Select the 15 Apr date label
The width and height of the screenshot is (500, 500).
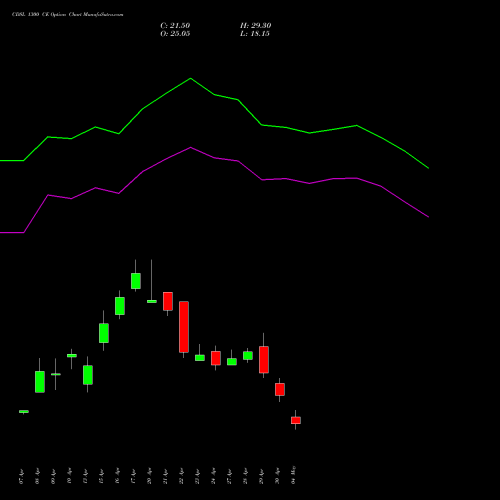[x=102, y=477]
